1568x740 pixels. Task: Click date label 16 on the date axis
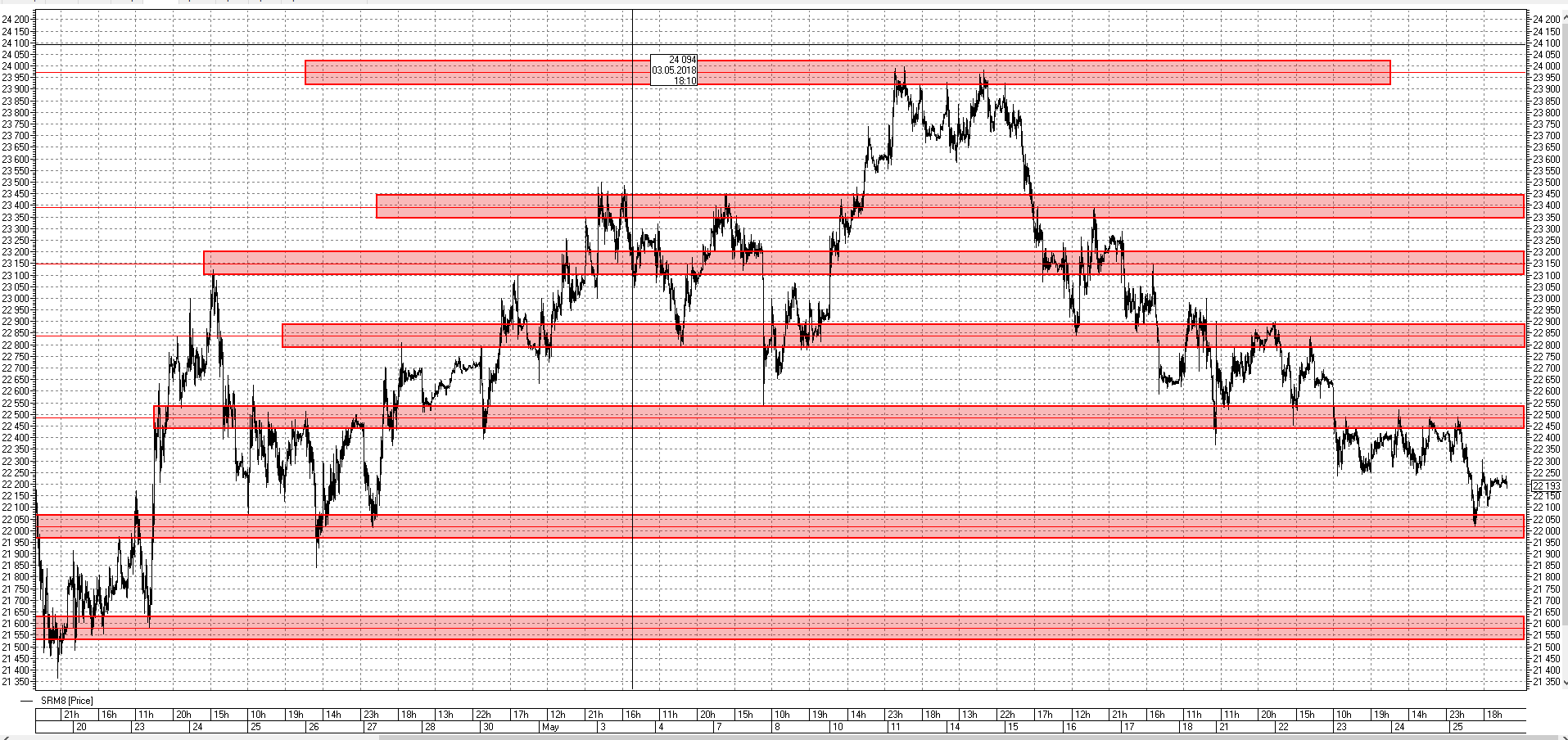point(1071,727)
